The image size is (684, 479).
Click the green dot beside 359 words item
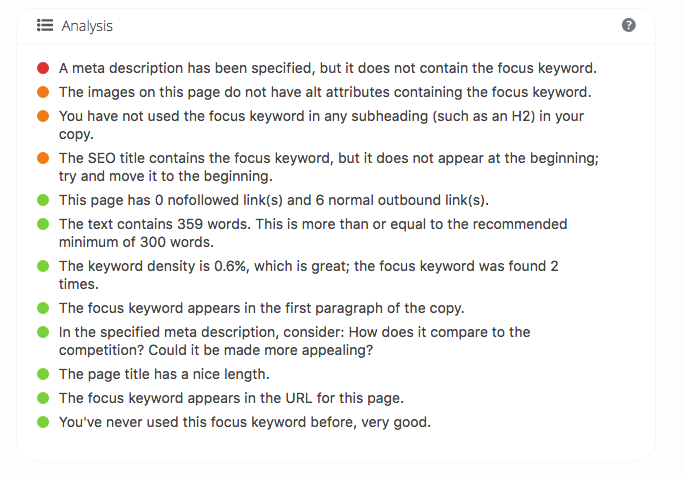point(43,224)
